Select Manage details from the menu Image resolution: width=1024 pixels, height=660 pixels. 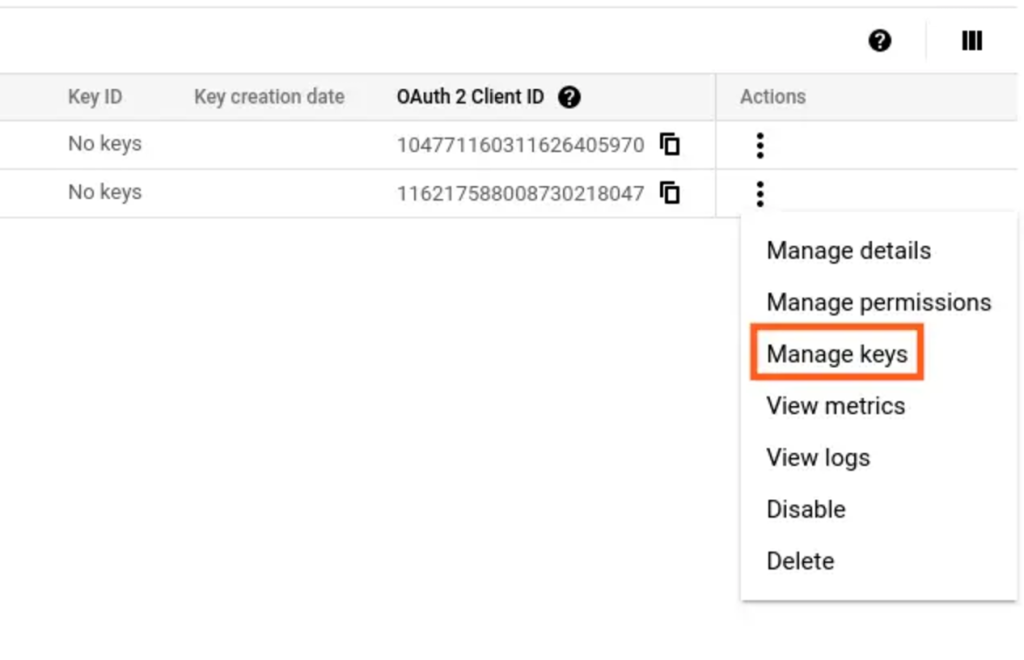(x=847, y=250)
